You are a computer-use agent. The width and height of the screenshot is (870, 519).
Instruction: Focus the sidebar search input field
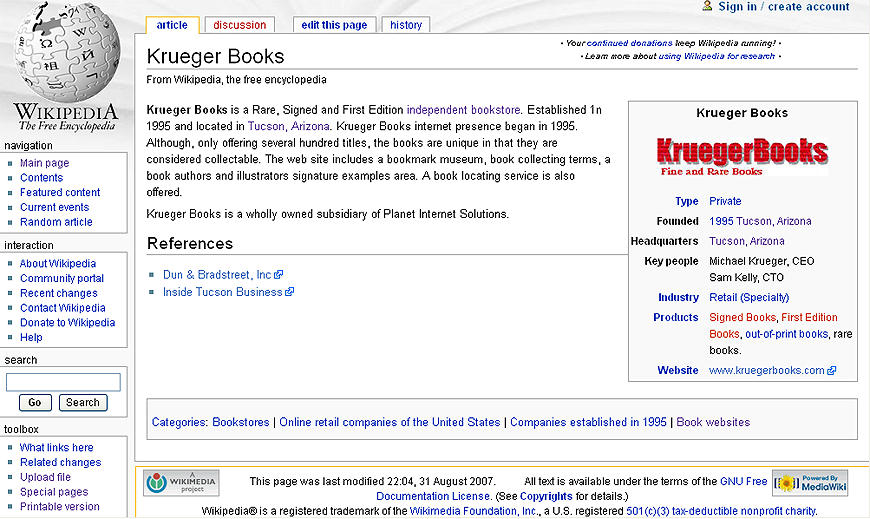click(63, 382)
